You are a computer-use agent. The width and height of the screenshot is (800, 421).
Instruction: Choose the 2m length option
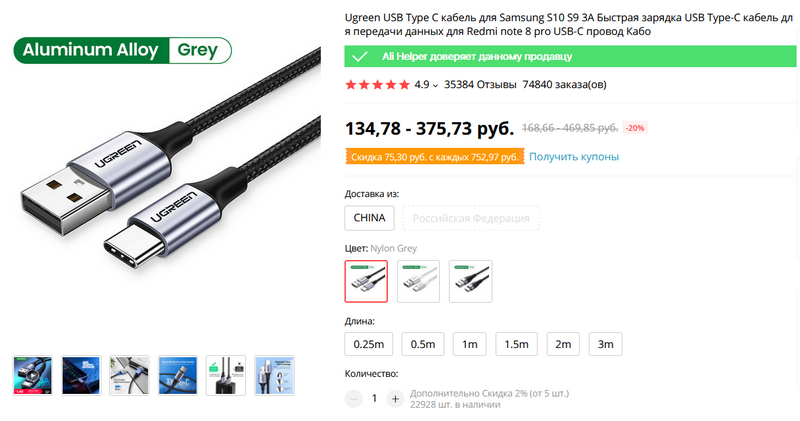[563, 344]
